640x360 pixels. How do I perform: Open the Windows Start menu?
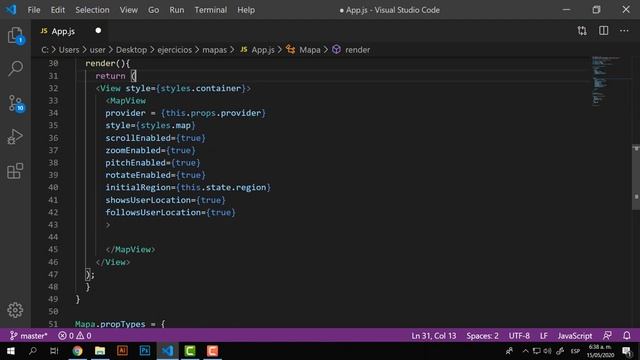[x=11, y=351]
